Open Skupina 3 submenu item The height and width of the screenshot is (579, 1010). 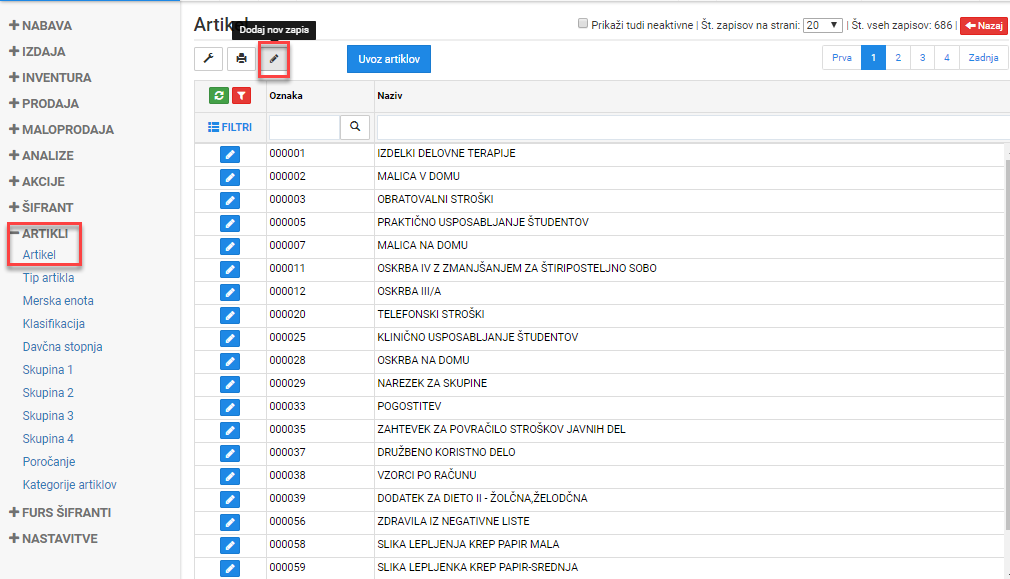click(48, 416)
